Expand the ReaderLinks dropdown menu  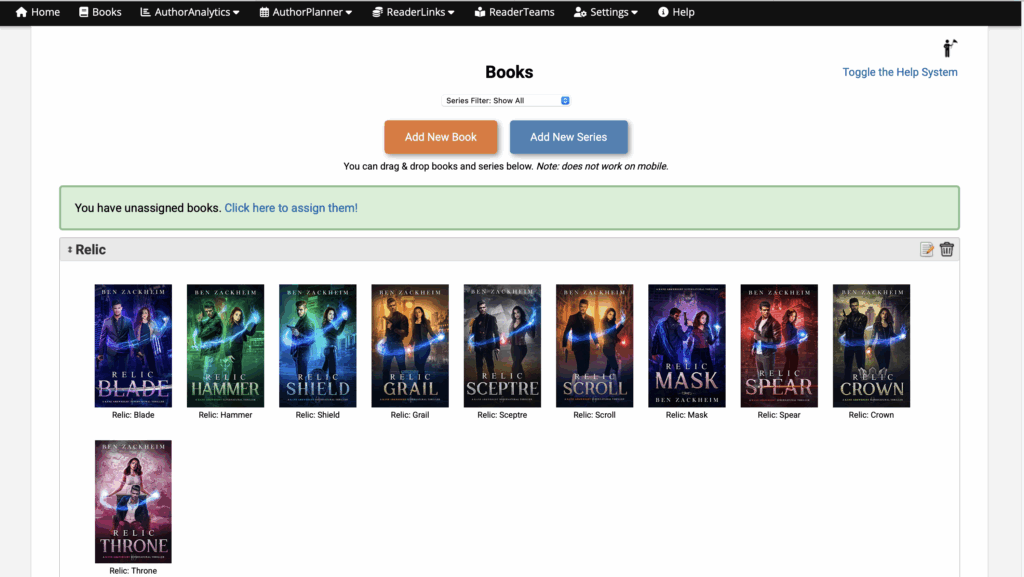click(x=413, y=12)
